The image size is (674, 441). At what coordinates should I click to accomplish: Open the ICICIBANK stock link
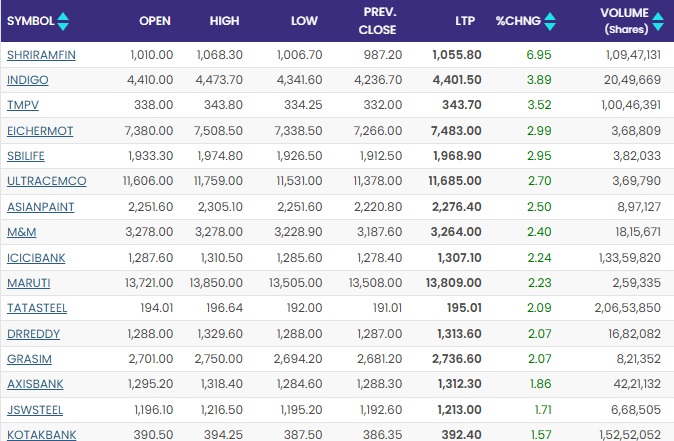[36, 258]
